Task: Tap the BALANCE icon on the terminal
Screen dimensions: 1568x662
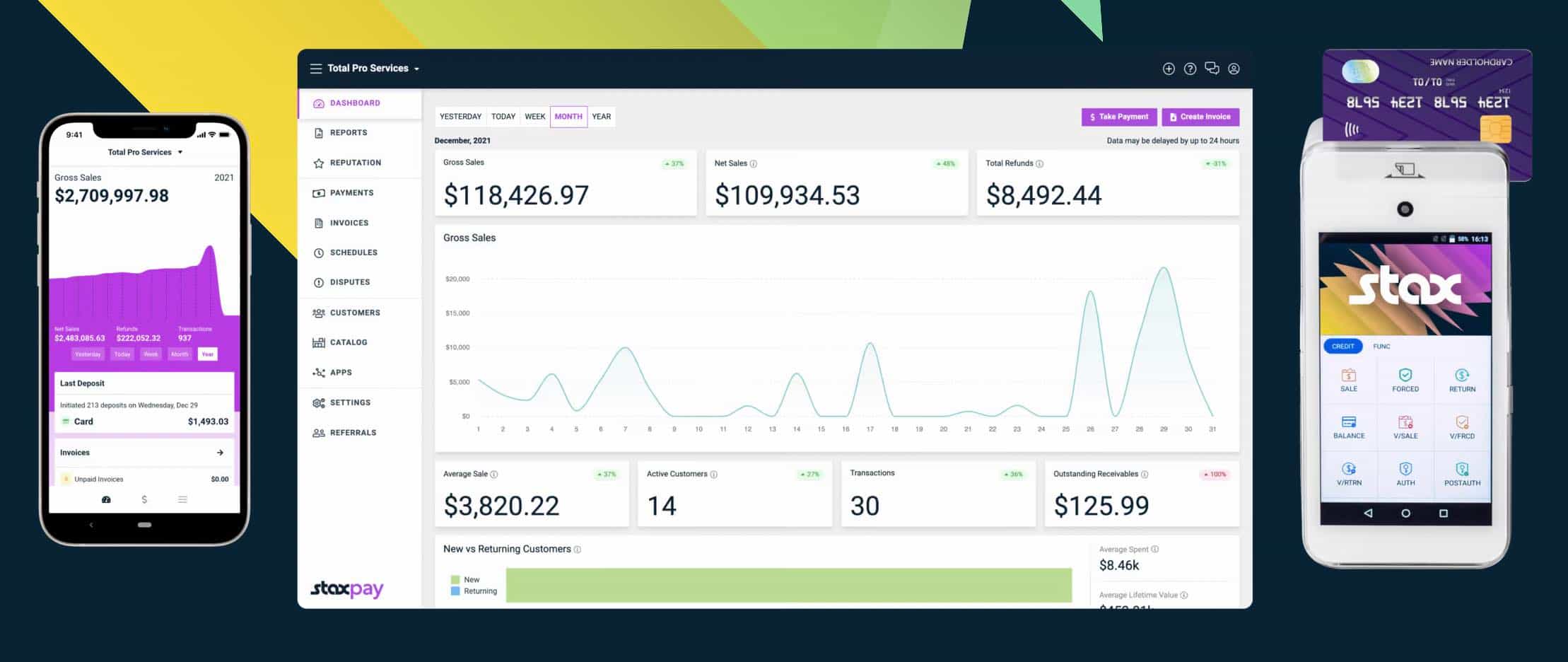Action: [x=1348, y=426]
